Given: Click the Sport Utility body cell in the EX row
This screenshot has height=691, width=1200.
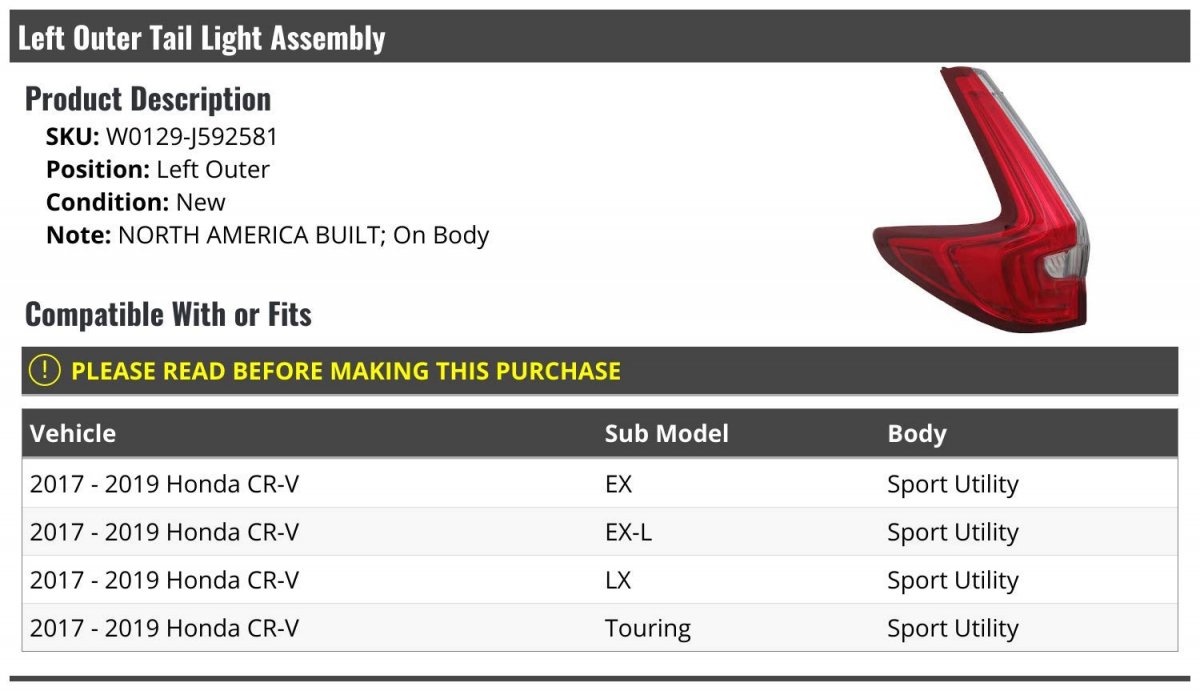Looking at the screenshot, I should tap(952, 484).
